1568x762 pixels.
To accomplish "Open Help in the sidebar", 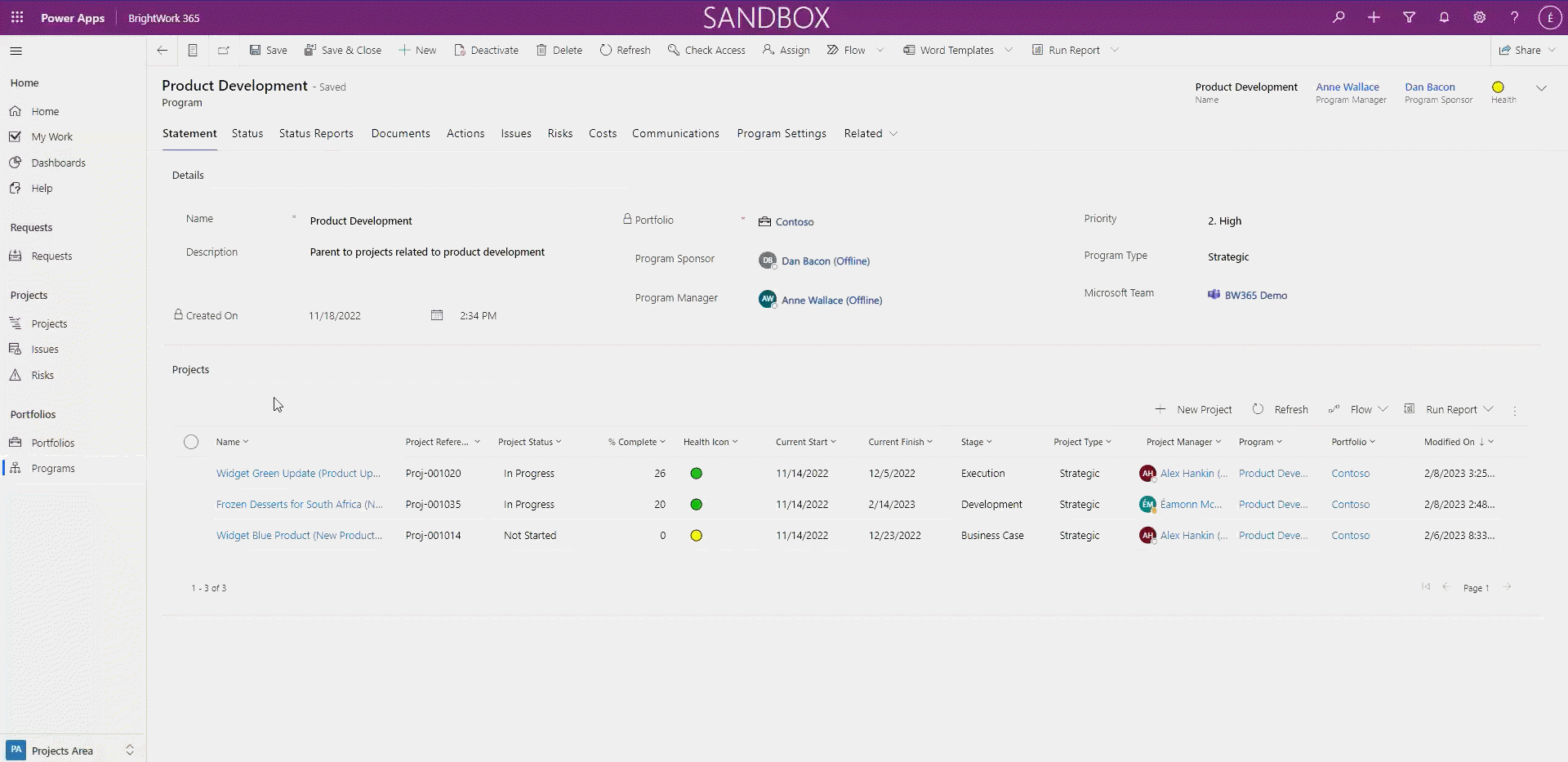I will (x=42, y=188).
